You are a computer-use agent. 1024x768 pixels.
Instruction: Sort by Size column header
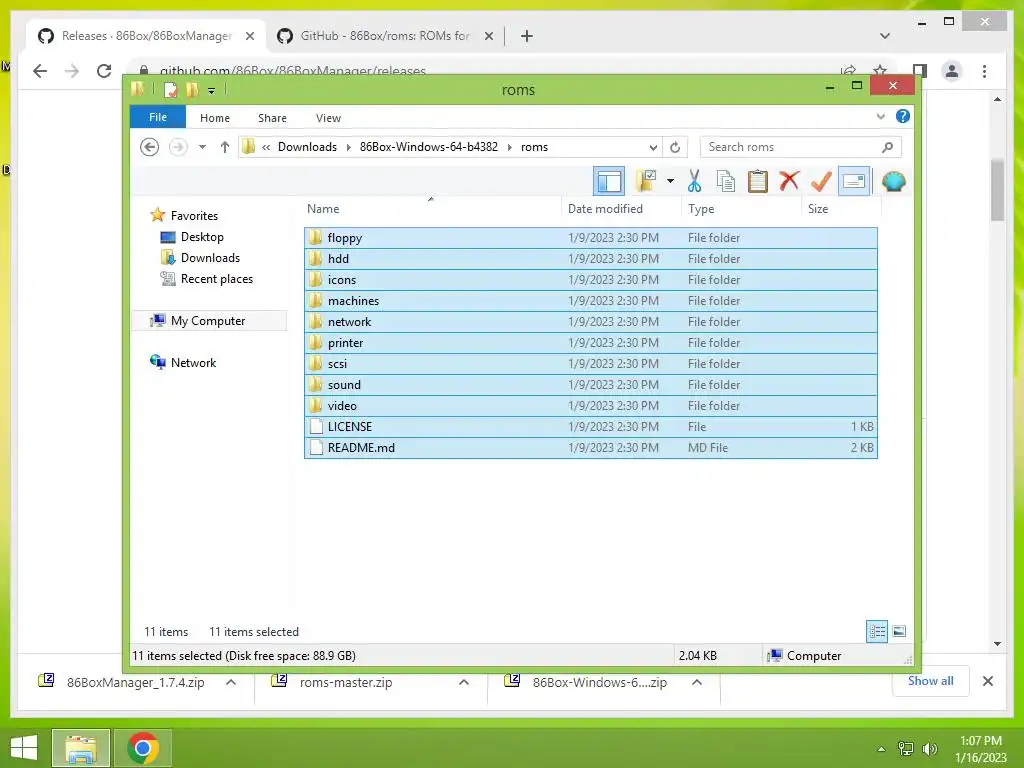[x=841, y=209]
